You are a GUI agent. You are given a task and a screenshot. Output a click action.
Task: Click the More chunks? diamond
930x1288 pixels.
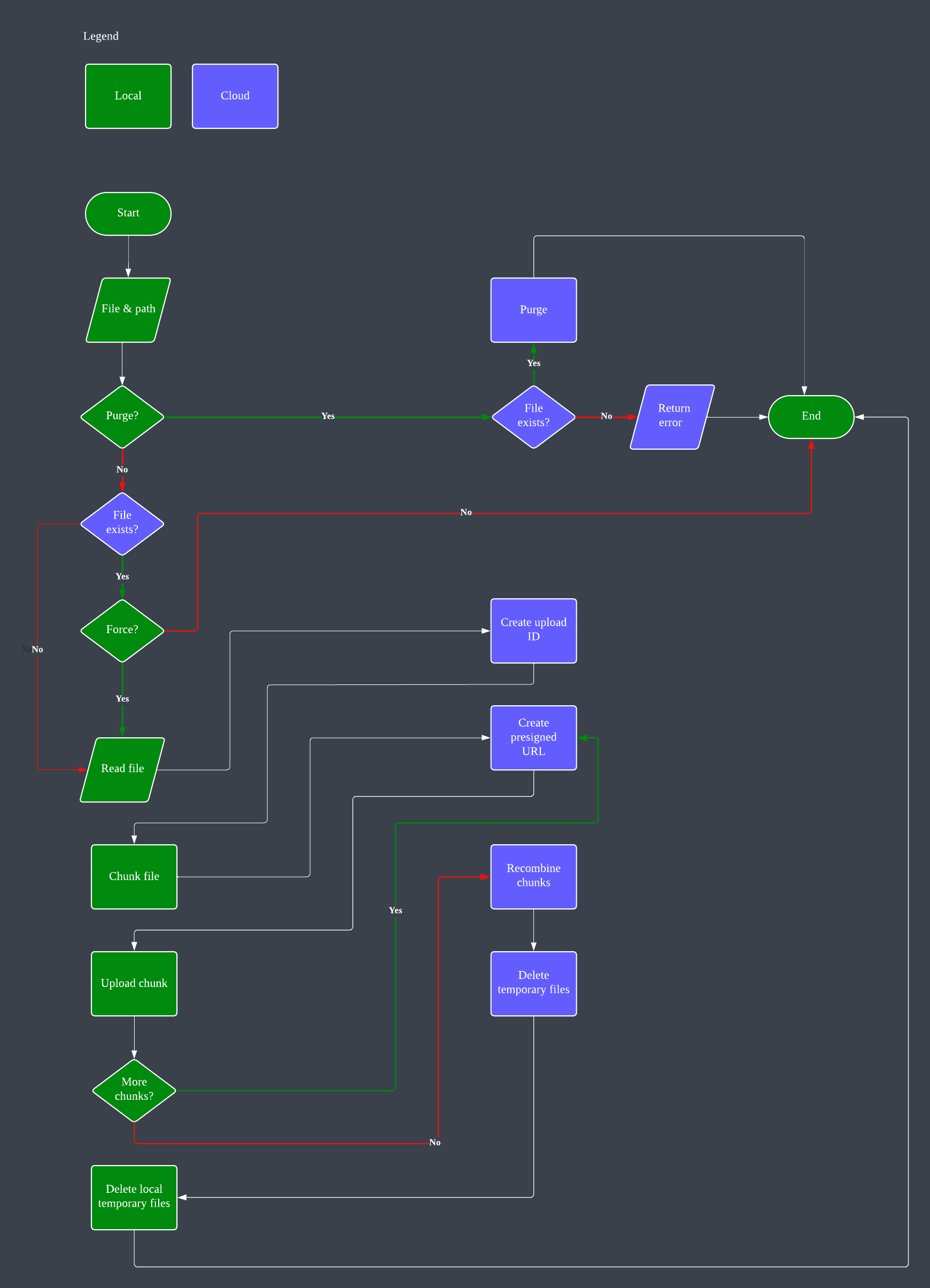tap(134, 1090)
